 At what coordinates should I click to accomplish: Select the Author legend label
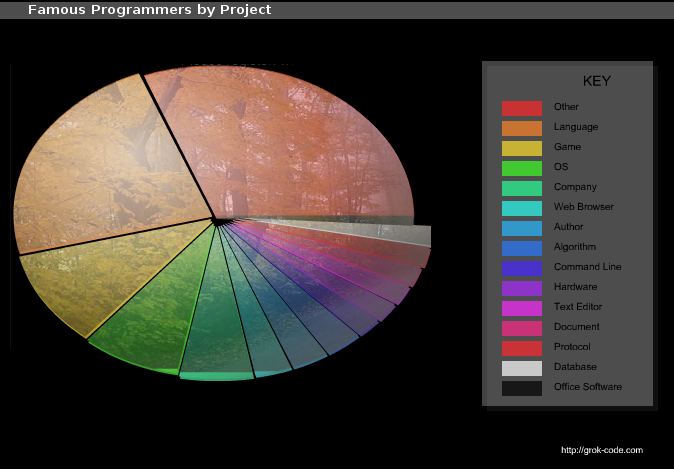(568, 227)
